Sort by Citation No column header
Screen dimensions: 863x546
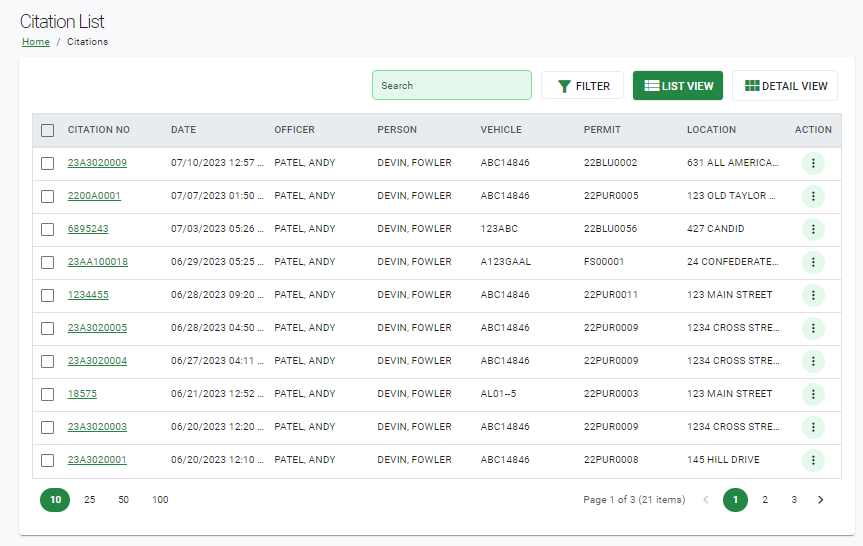pos(99,130)
